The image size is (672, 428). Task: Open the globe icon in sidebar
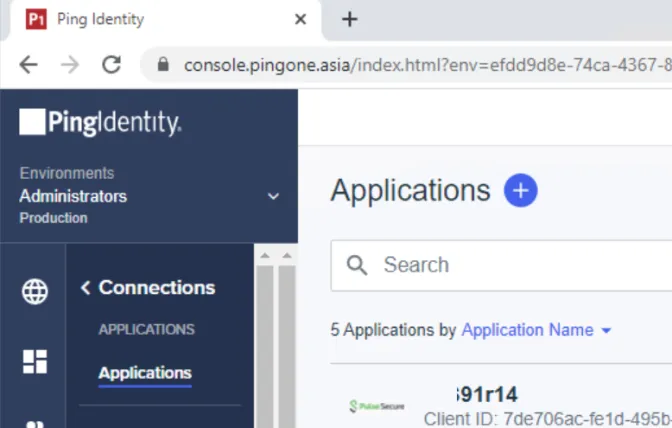click(x=35, y=291)
